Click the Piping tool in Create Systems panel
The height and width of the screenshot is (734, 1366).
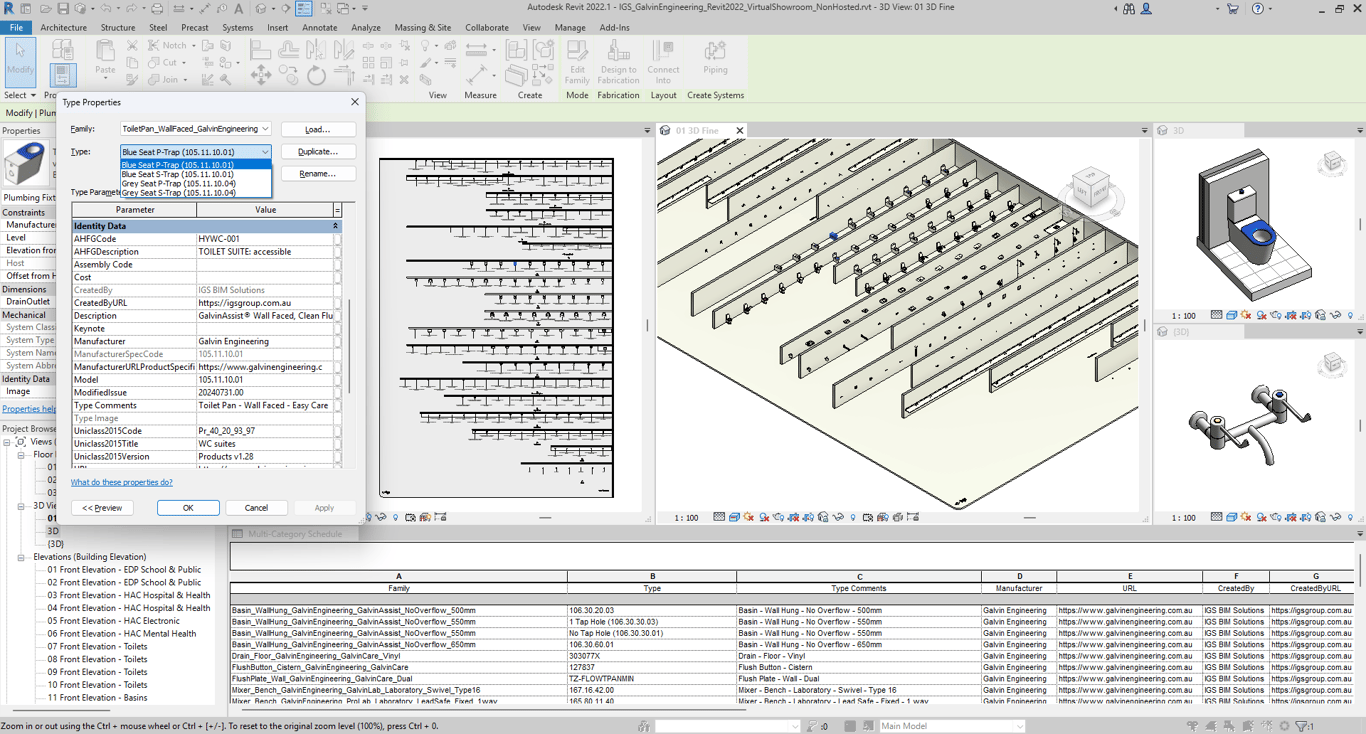pos(713,62)
